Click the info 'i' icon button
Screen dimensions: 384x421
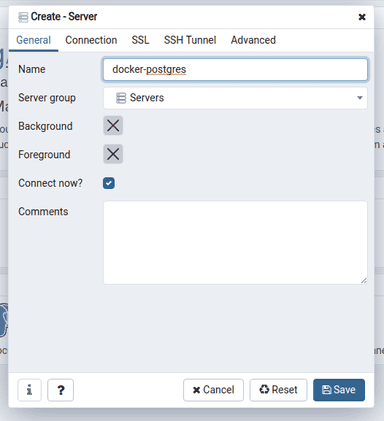coord(29,390)
